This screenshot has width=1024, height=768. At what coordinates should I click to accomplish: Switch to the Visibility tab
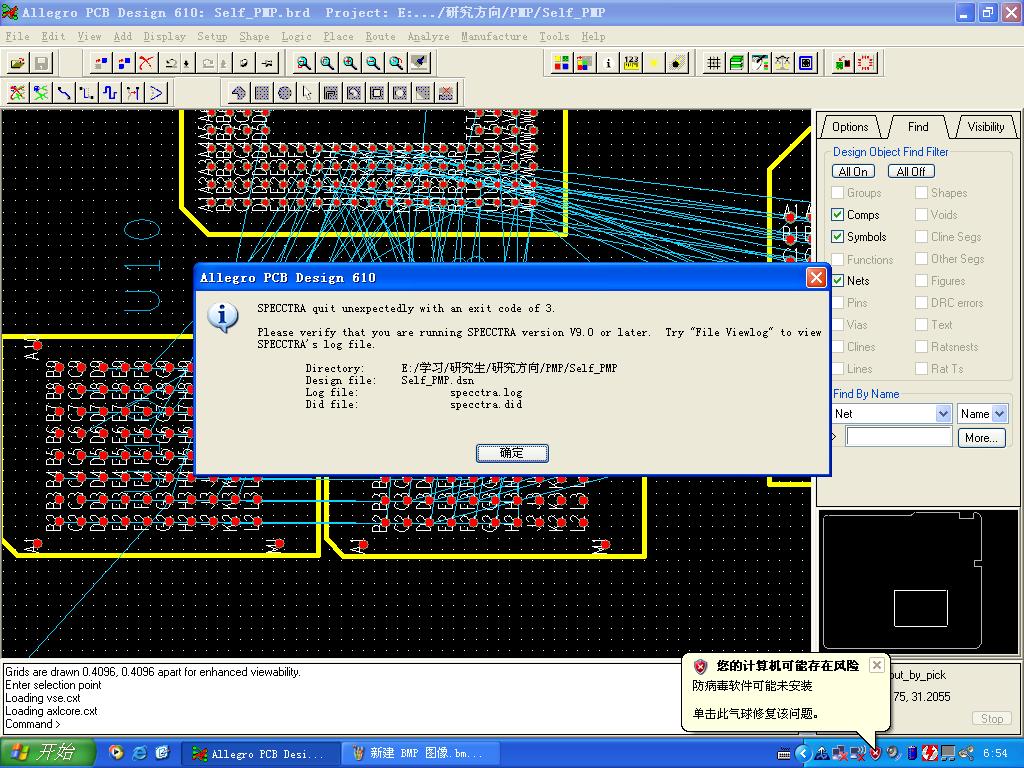click(x=985, y=127)
